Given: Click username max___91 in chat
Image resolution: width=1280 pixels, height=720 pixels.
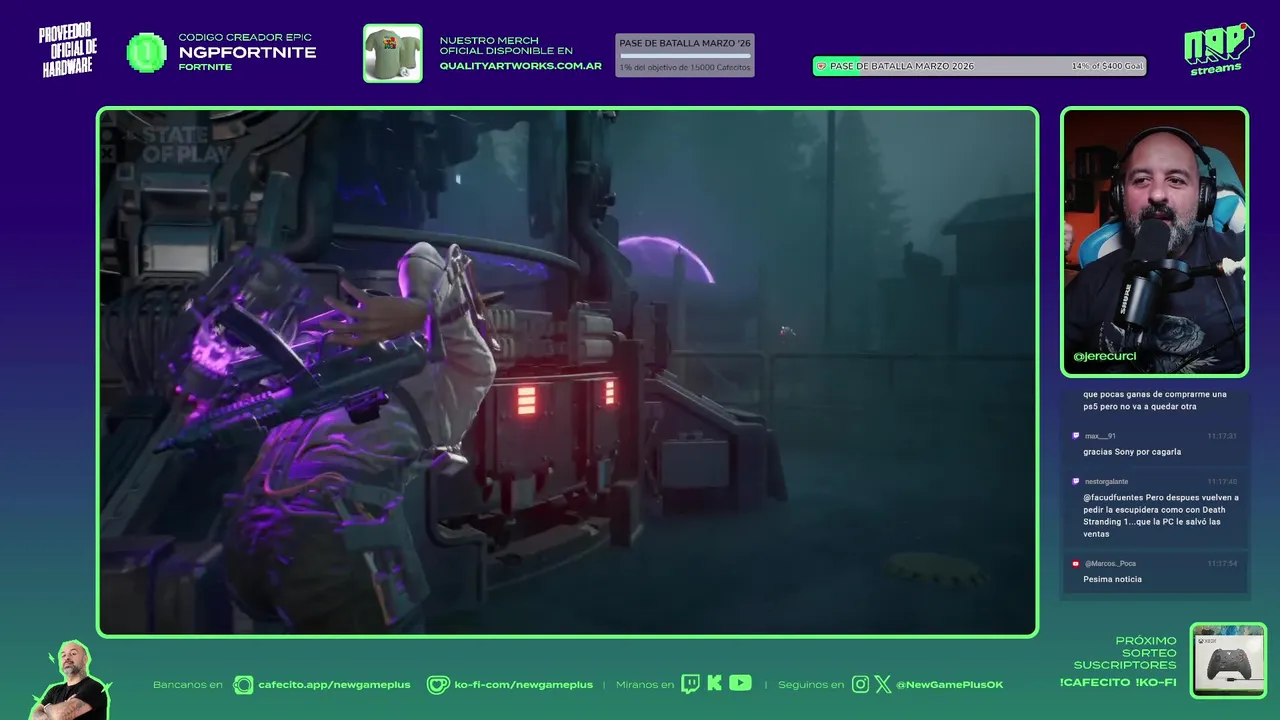Looking at the screenshot, I should (x=1100, y=436).
